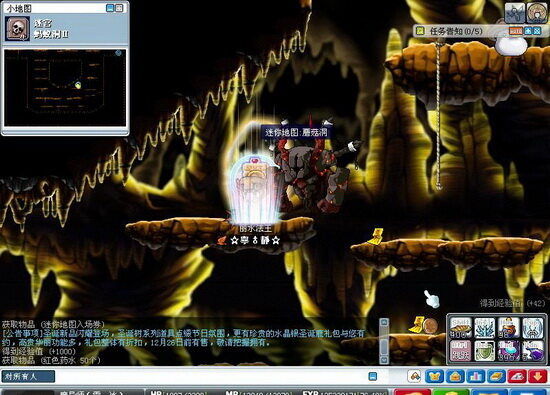Toggle the green quest notifier checkbox
The height and width of the screenshot is (395, 550).
420,31
